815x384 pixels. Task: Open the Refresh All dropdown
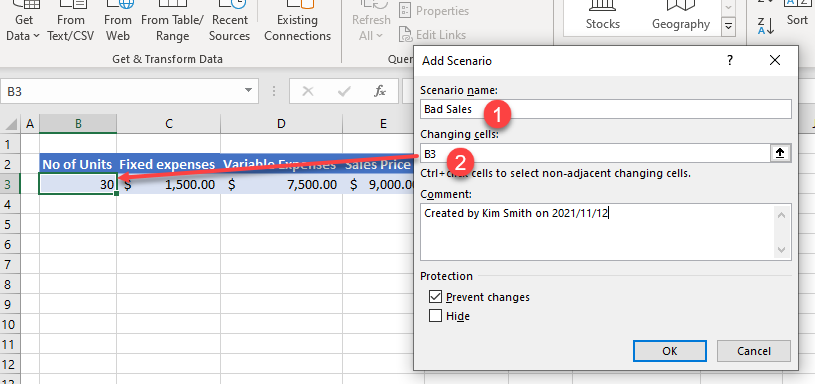point(371,36)
